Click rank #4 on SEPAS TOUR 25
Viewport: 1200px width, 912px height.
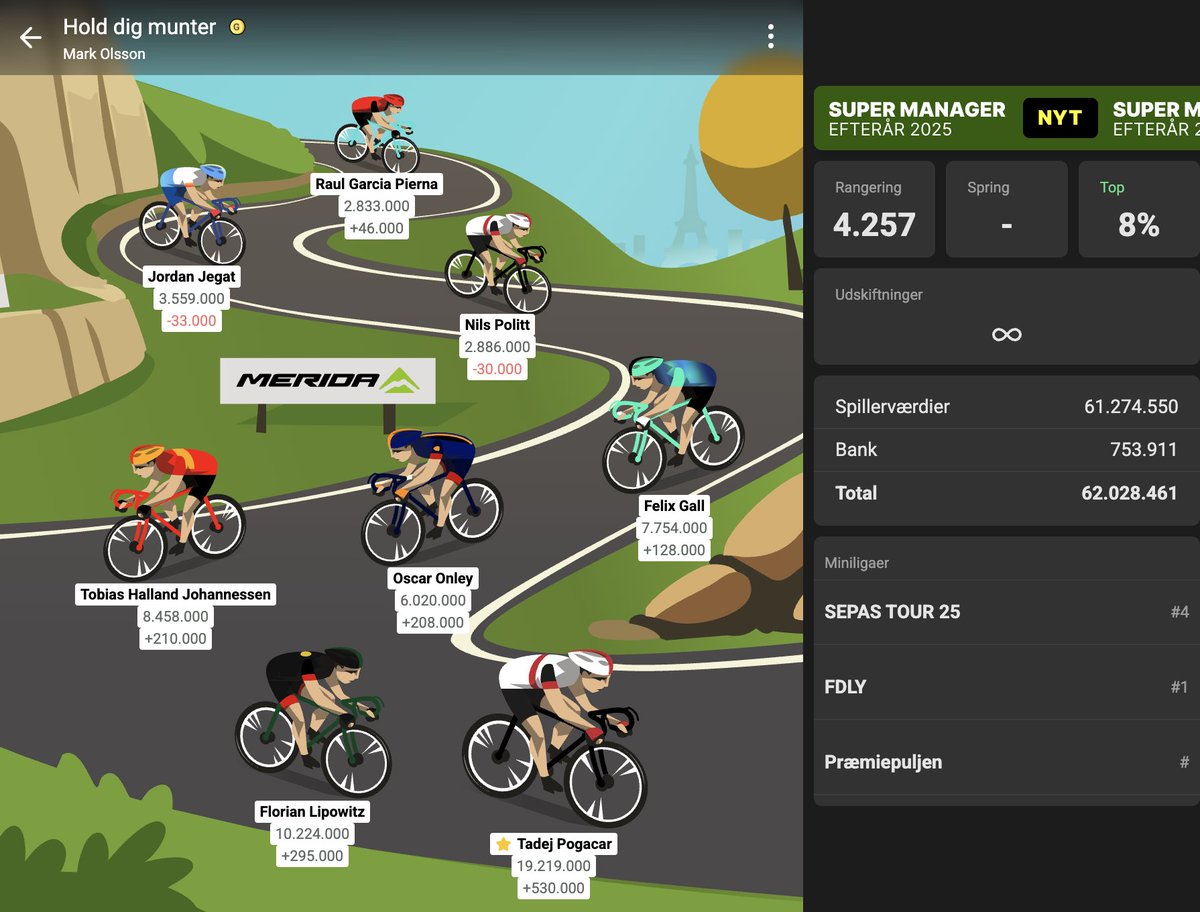pyautogui.click(x=1180, y=612)
